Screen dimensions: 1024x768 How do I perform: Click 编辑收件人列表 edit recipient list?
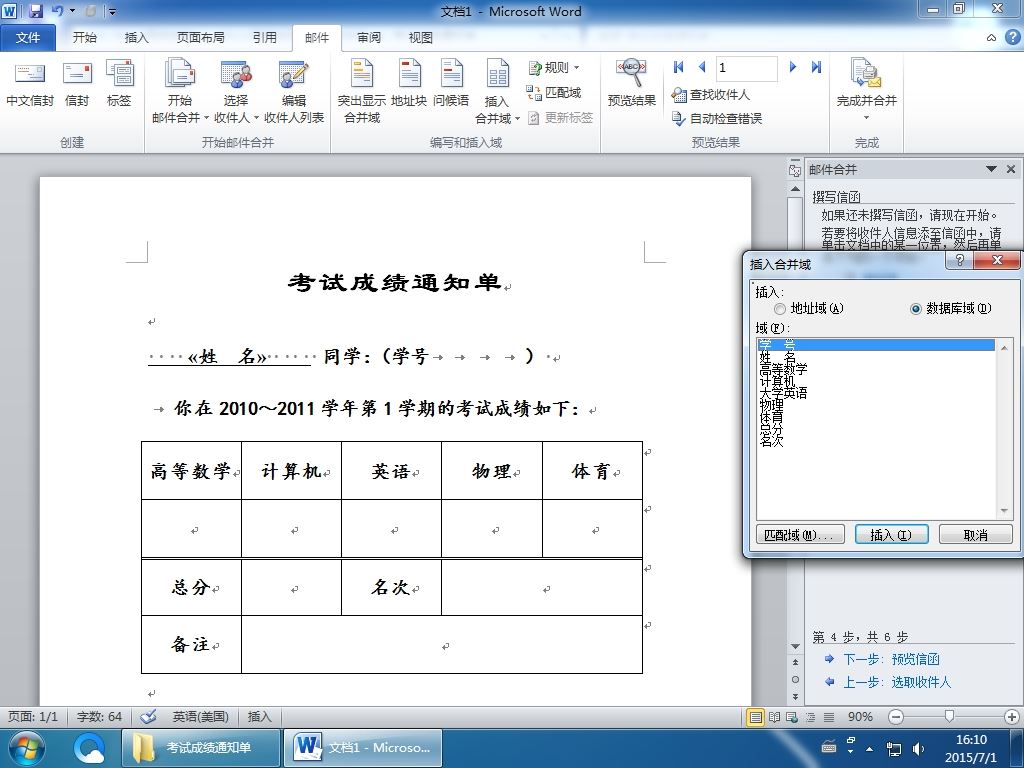pos(294,91)
